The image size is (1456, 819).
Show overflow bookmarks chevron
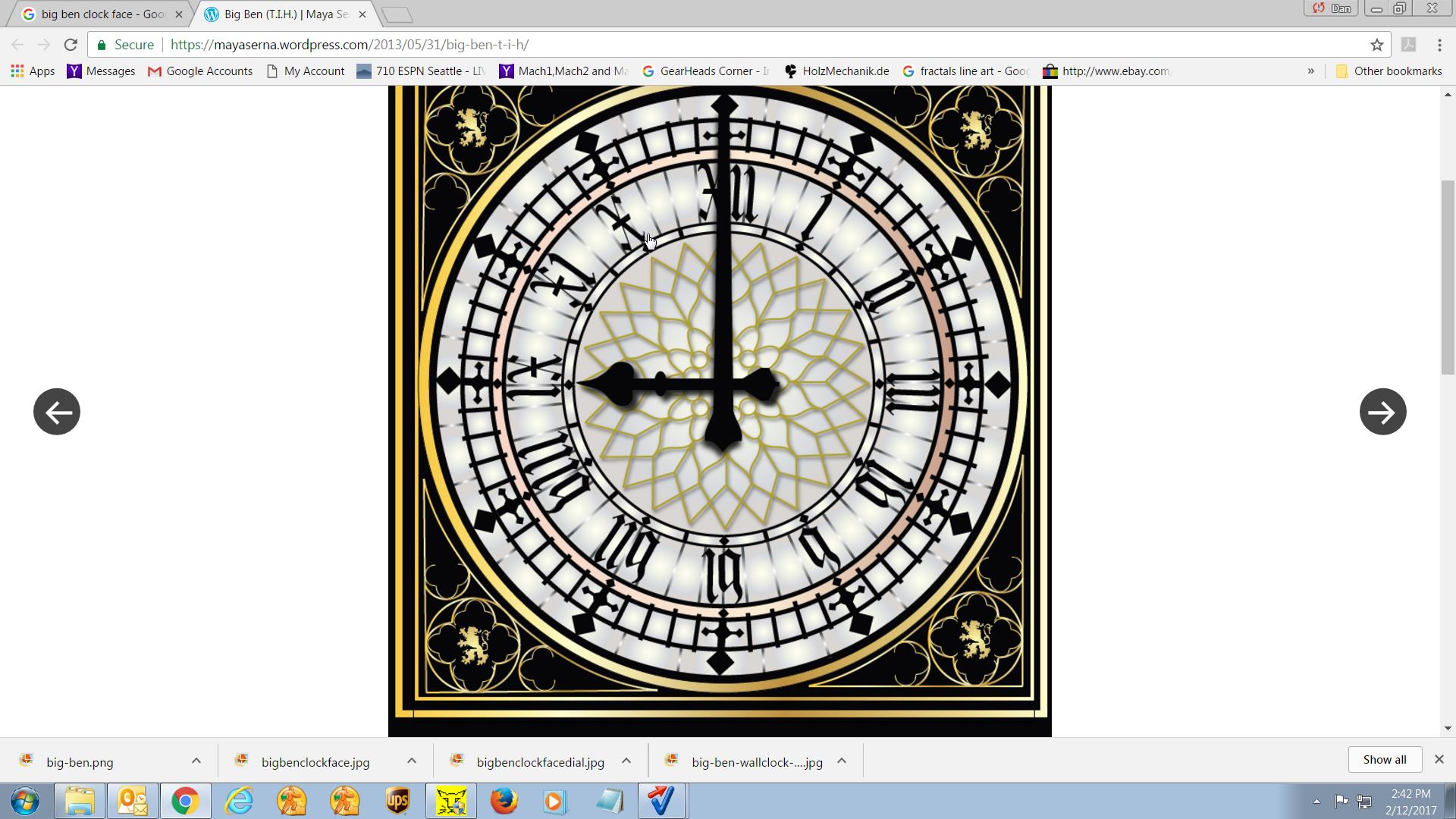[1310, 71]
